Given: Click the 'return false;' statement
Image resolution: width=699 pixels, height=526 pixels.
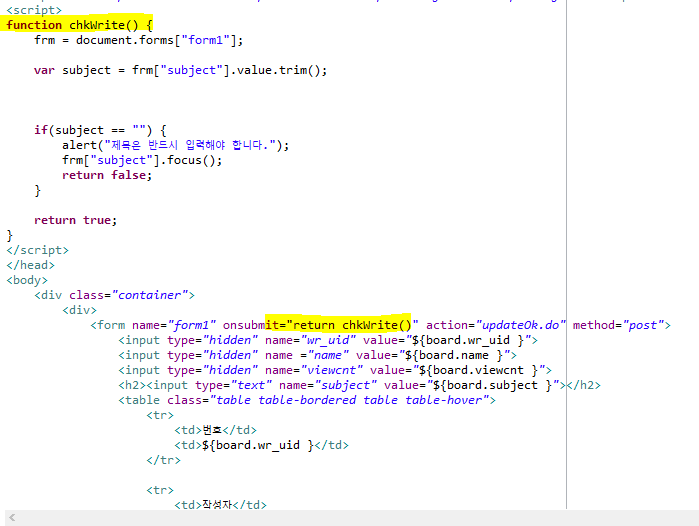Looking at the screenshot, I should [107, 175].
